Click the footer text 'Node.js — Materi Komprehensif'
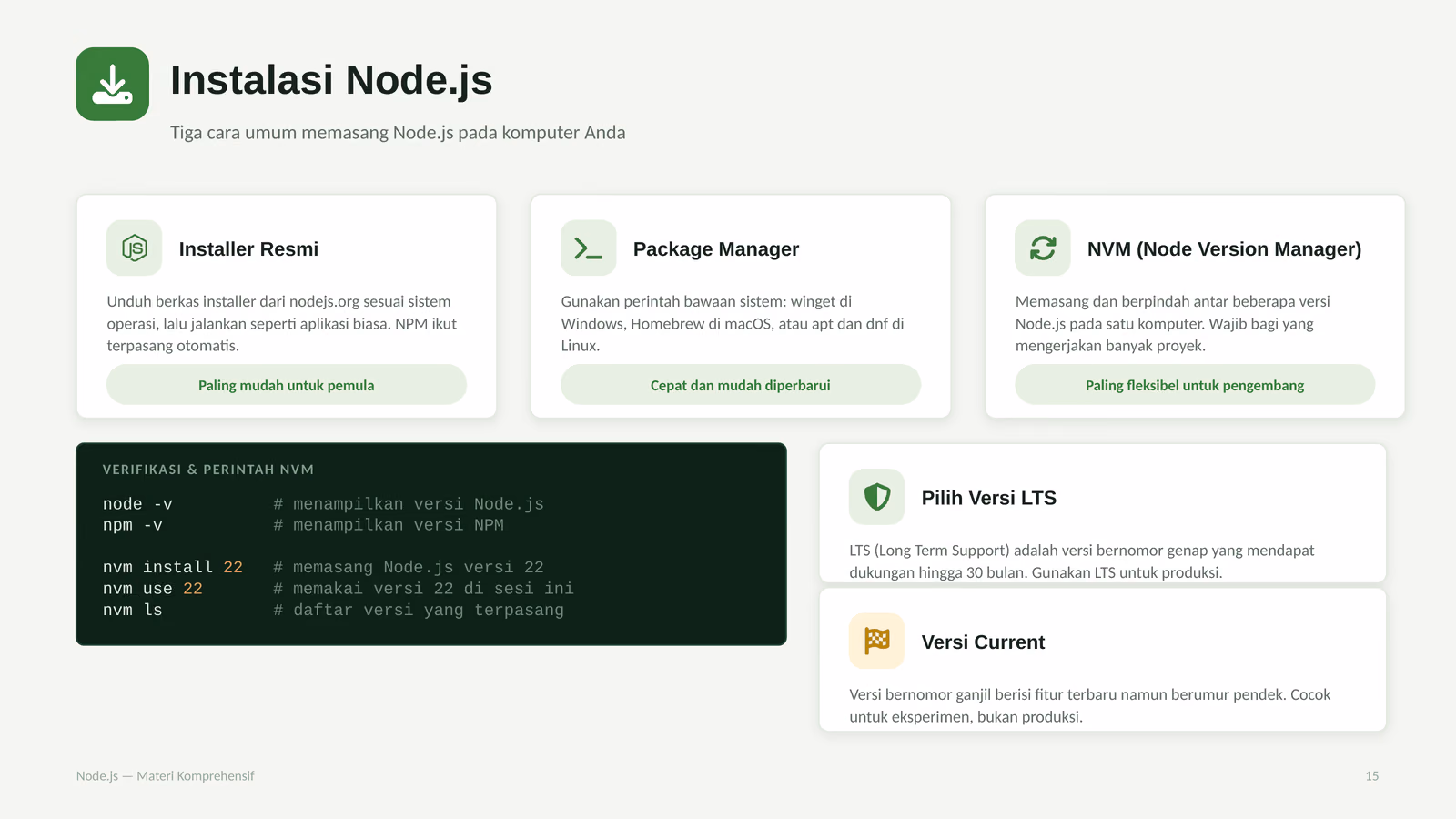The width and height of the screenshot is (1456, 819). [x=166, y=776]
